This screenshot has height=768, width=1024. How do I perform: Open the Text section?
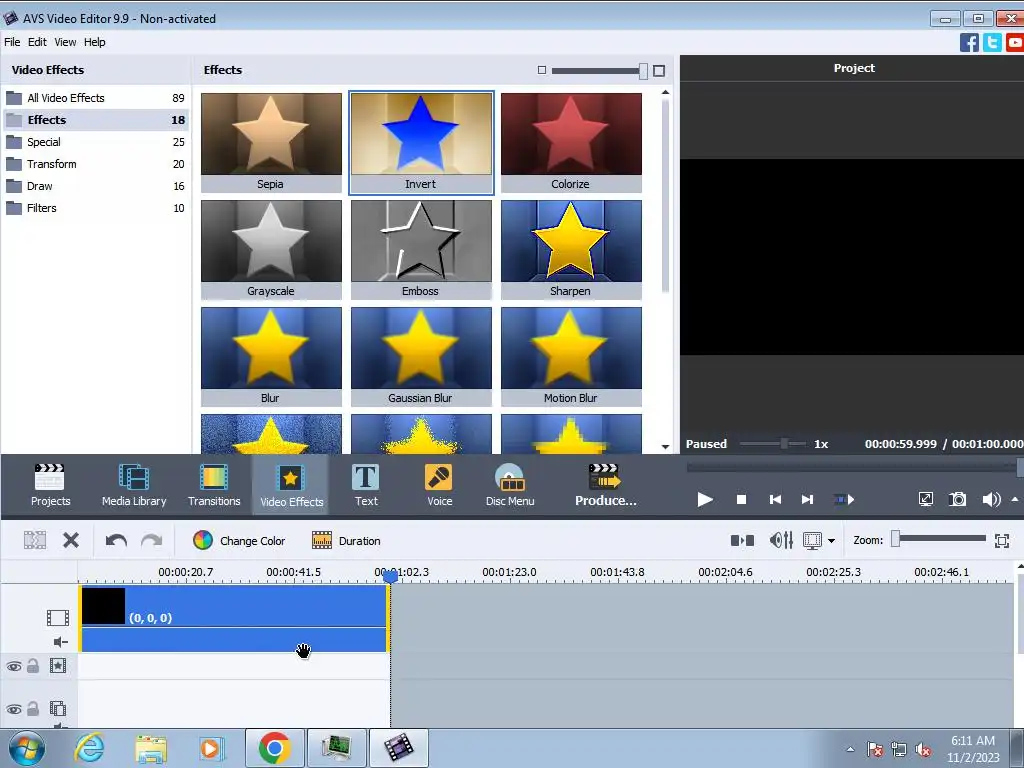click(366, 485)
